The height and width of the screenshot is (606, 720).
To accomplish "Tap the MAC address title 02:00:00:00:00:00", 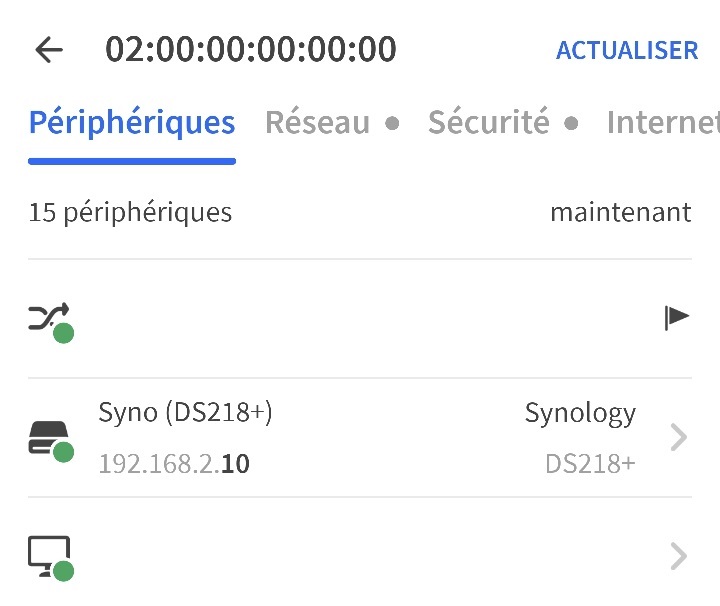I will tap(251, 49).
